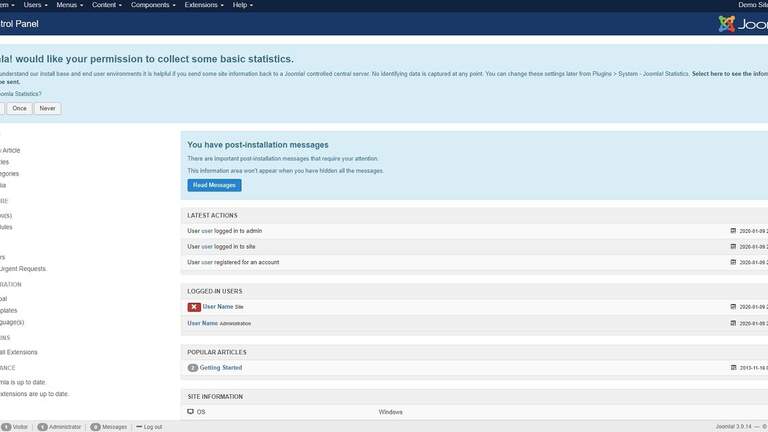Click the Administrator count badge in status bar
The image size is (768, 432).
(x=43, y=427)
